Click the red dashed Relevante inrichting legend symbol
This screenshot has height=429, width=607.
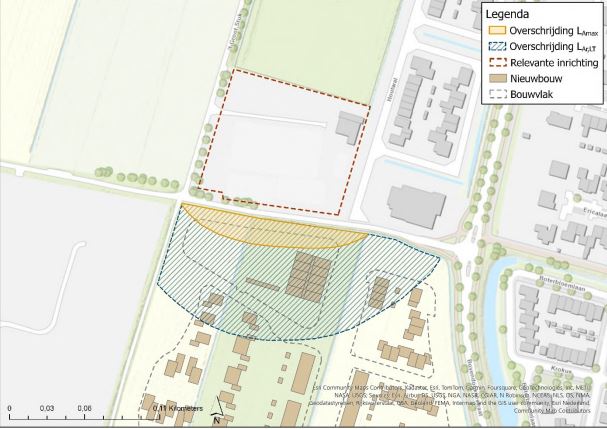(497, 62)
